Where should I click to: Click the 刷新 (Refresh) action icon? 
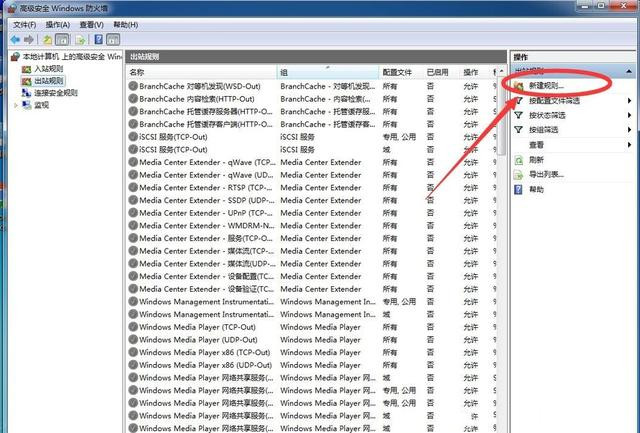point(519,159)
